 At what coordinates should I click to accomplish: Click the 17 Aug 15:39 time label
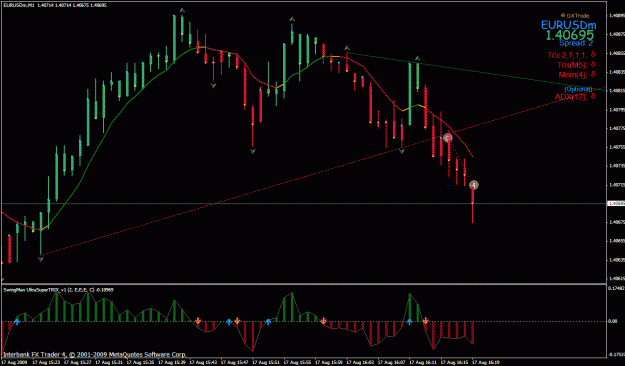point(171,362)
